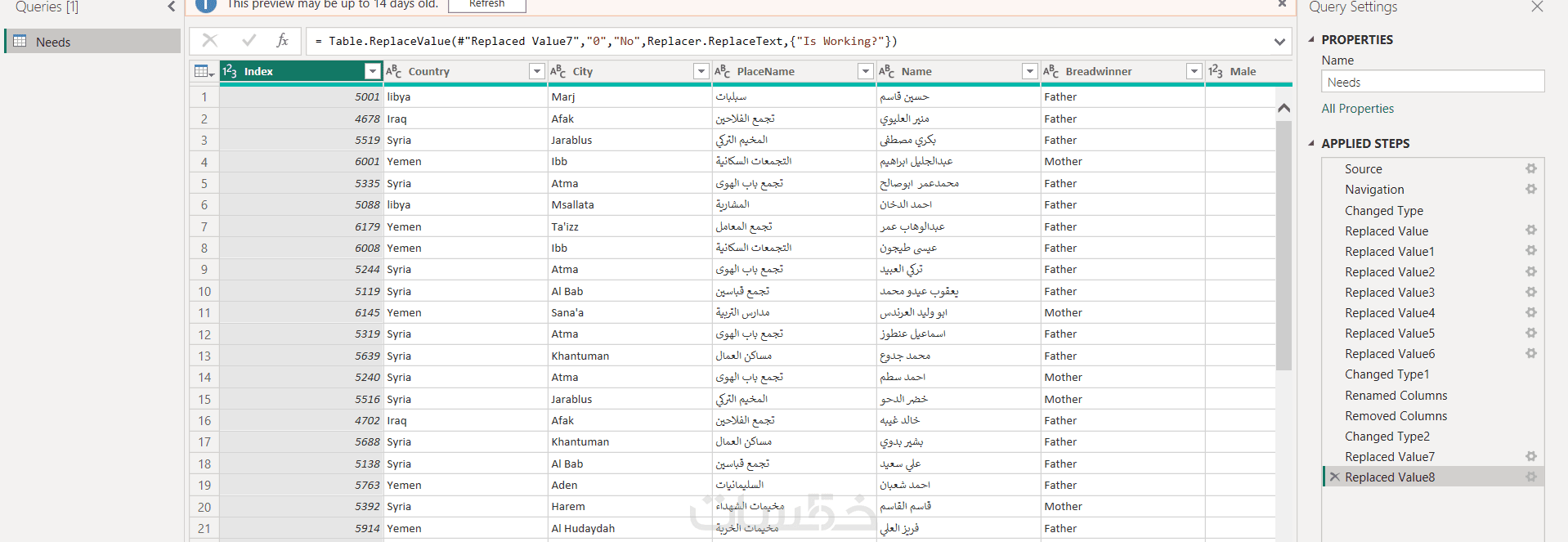Screen dimensions: 1568x542
Task: Click the data type icon of Male column
Action: [x=1216, y=72]
